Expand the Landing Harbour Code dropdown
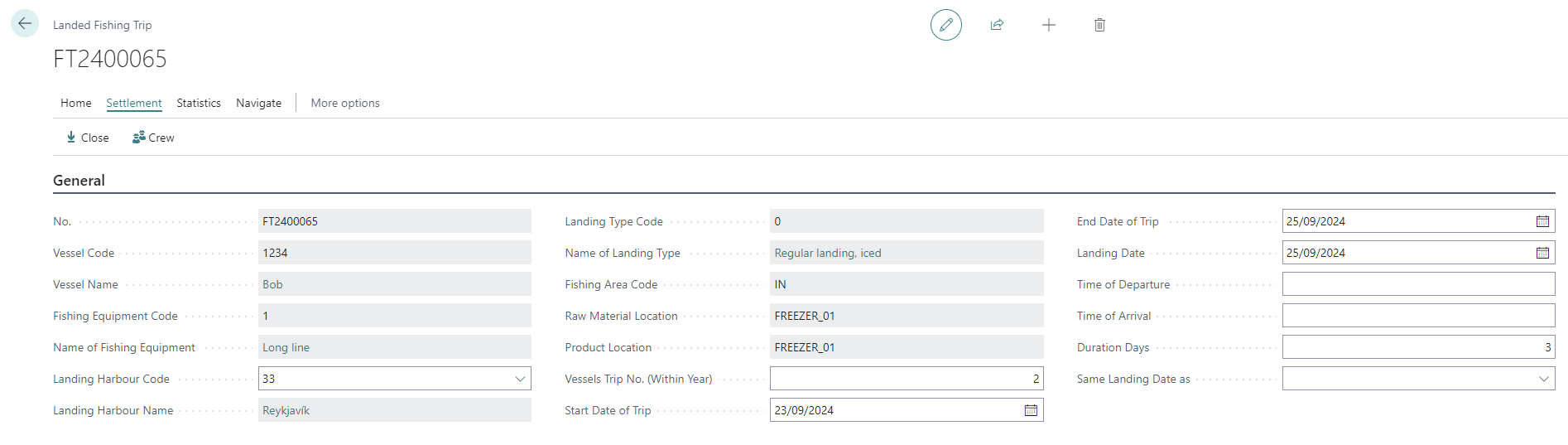 (520, 379)
